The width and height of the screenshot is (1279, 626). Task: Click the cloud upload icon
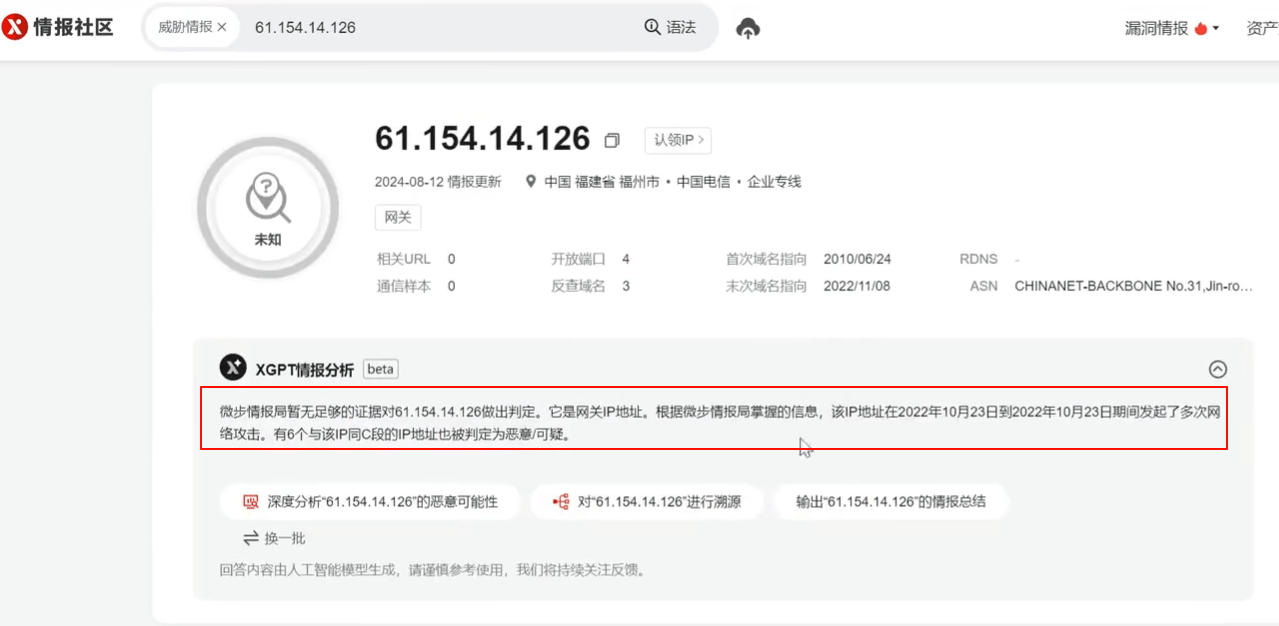(748, 28)
